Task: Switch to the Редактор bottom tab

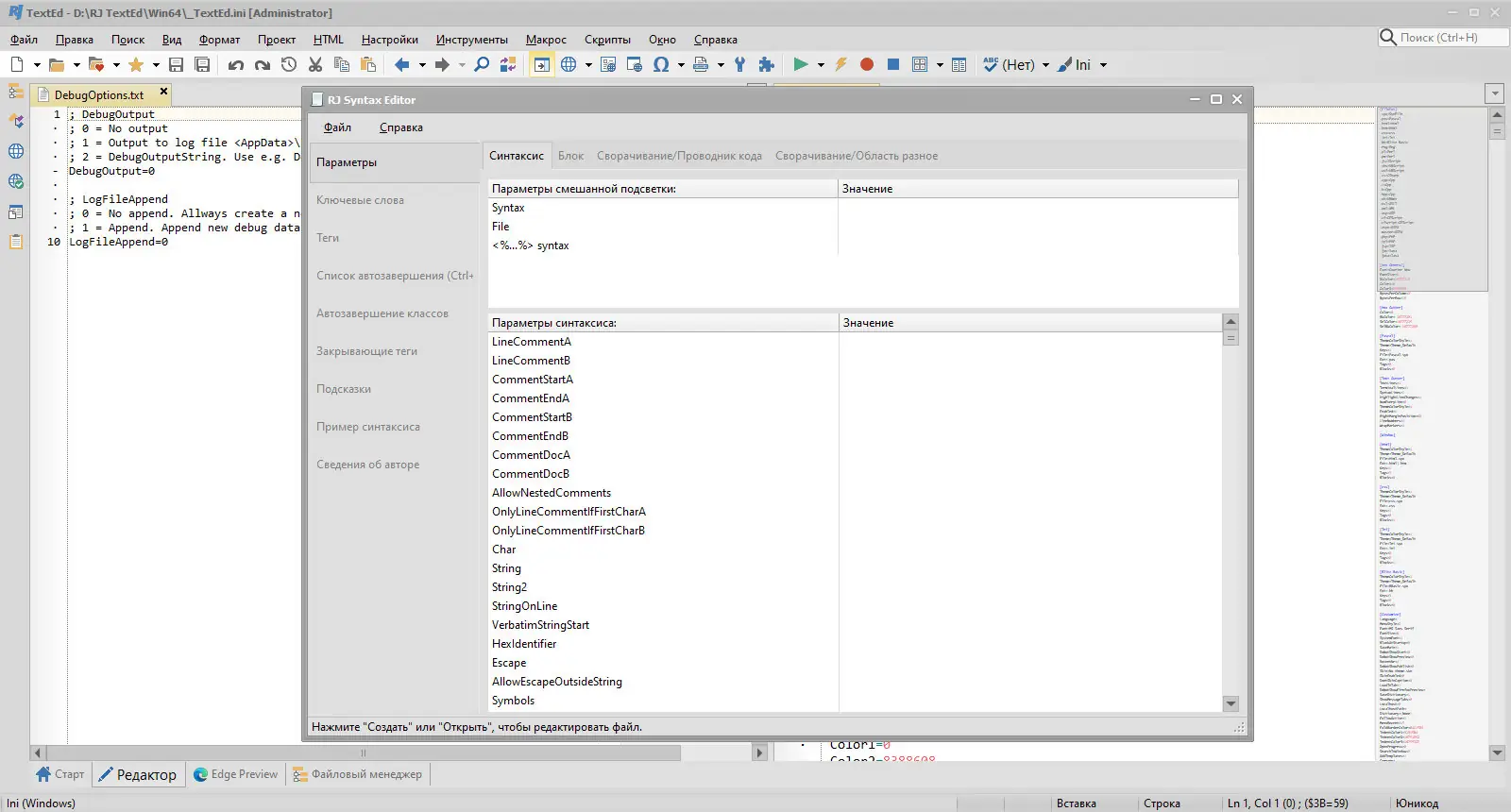Action: pyautogui.click(x=138, y=774)
